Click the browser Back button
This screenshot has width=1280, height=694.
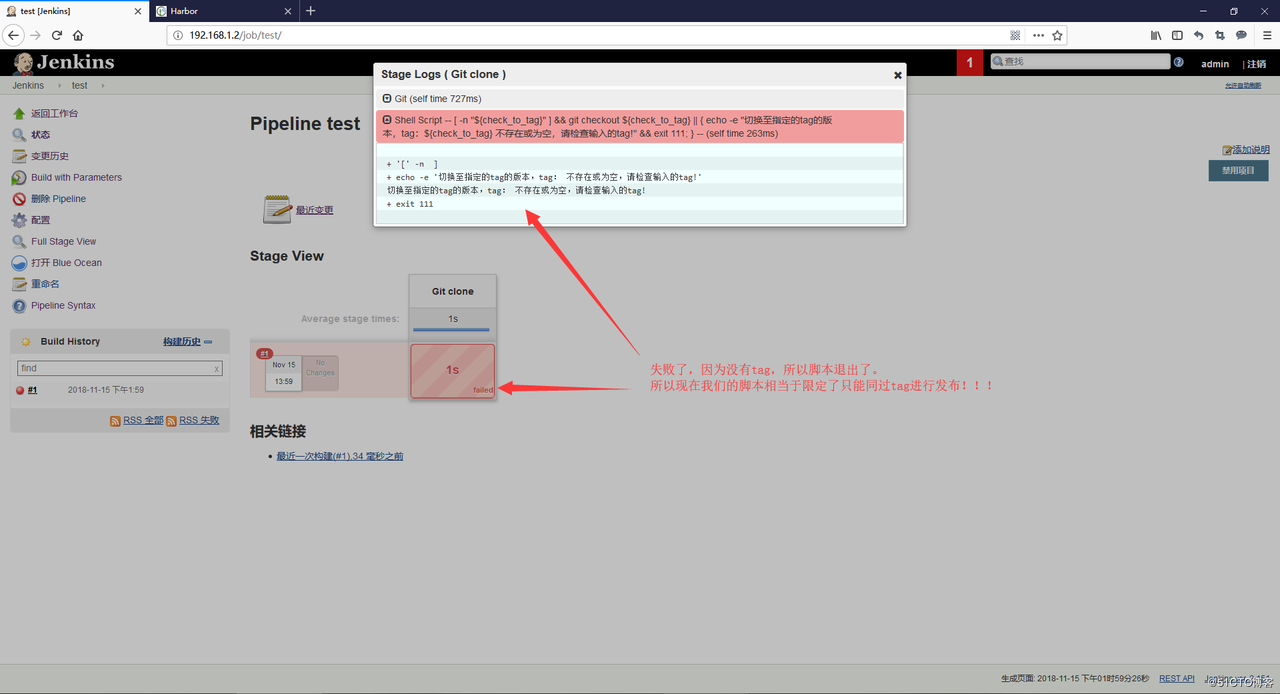(14, 35)
